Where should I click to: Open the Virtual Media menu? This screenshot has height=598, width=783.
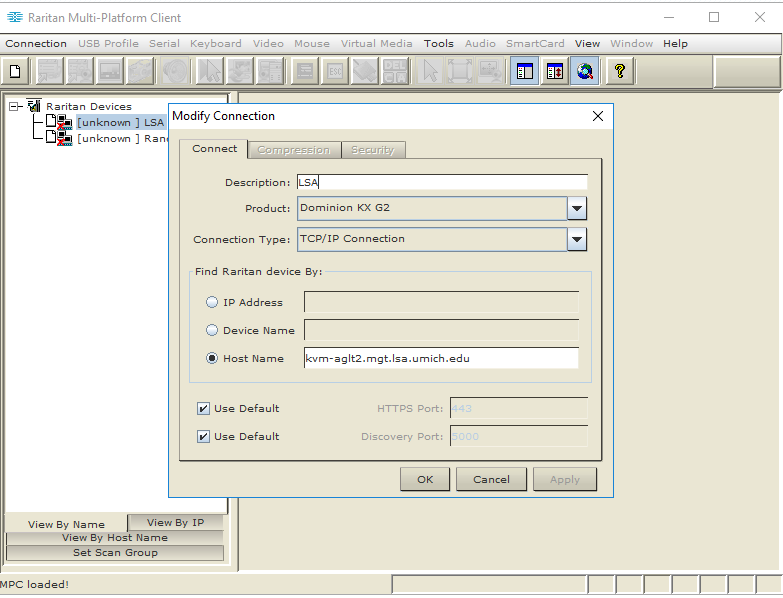click(377, 43)
